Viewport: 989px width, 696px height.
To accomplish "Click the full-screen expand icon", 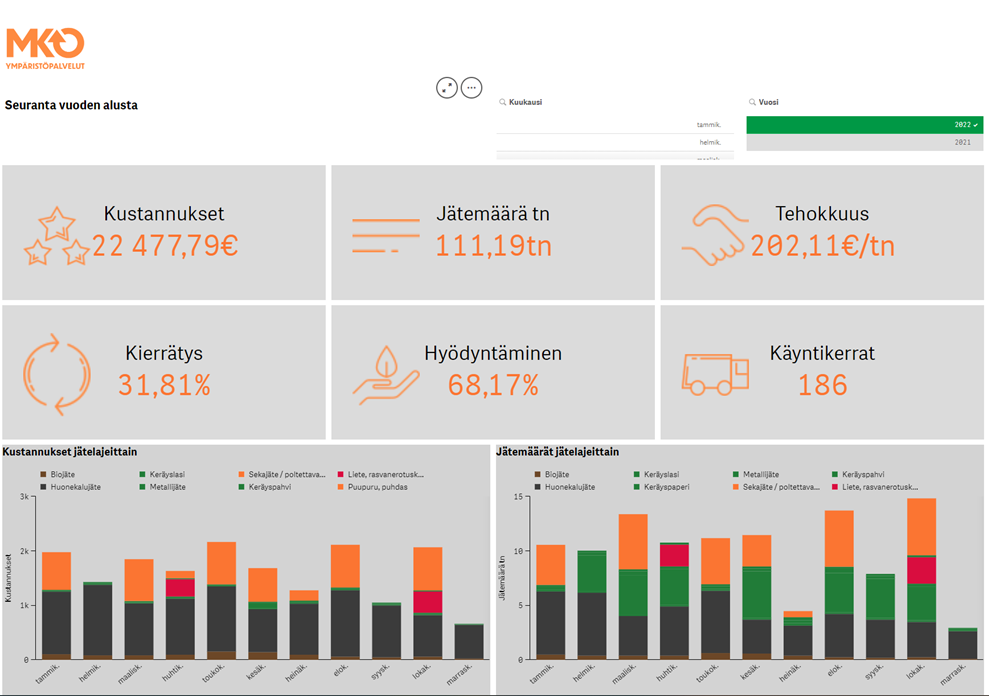I will (x=447, y=88).
